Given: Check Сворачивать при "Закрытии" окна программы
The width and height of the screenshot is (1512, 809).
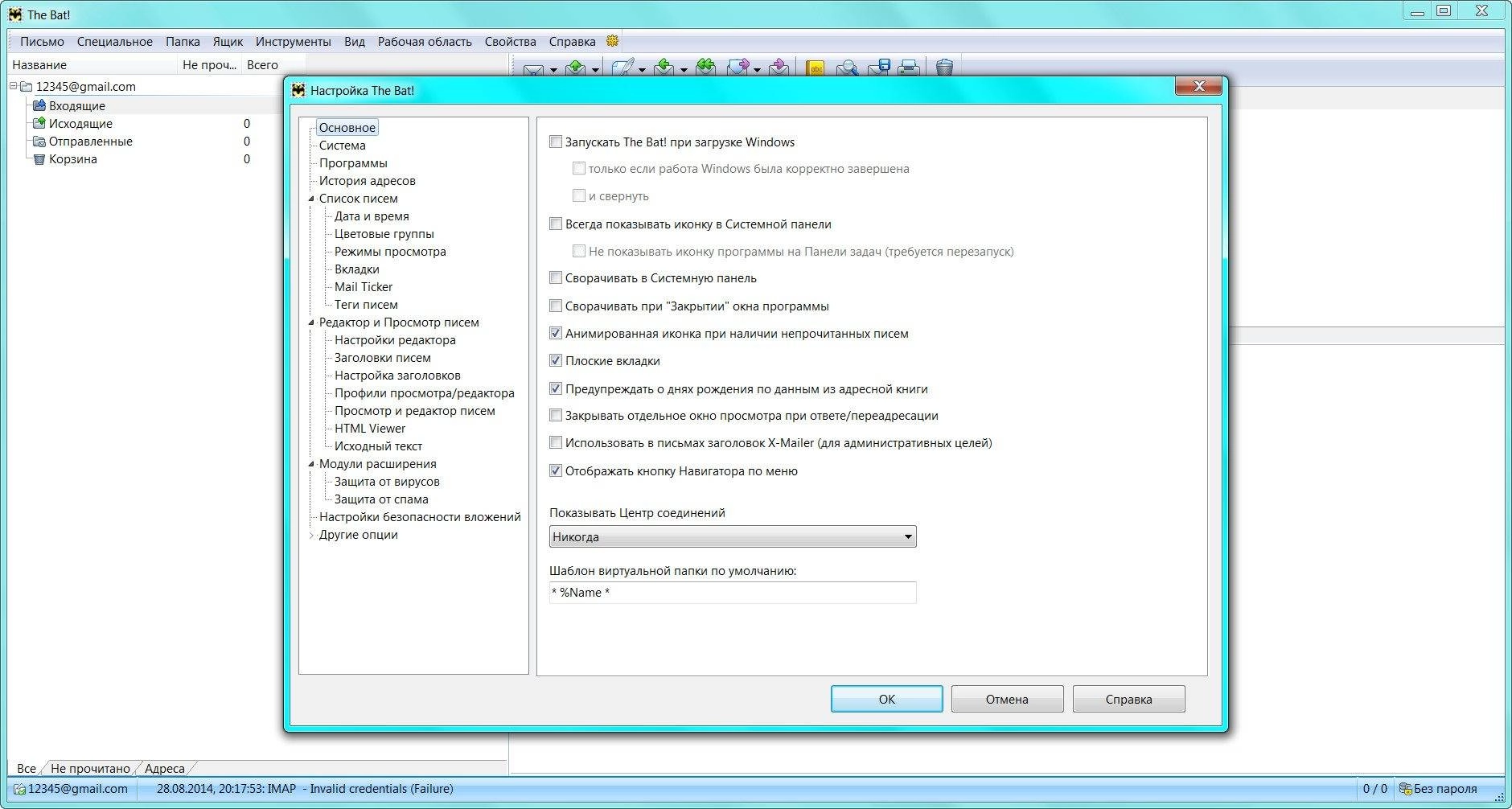Looking at the screenshot, I should click(x=556, y=306).
